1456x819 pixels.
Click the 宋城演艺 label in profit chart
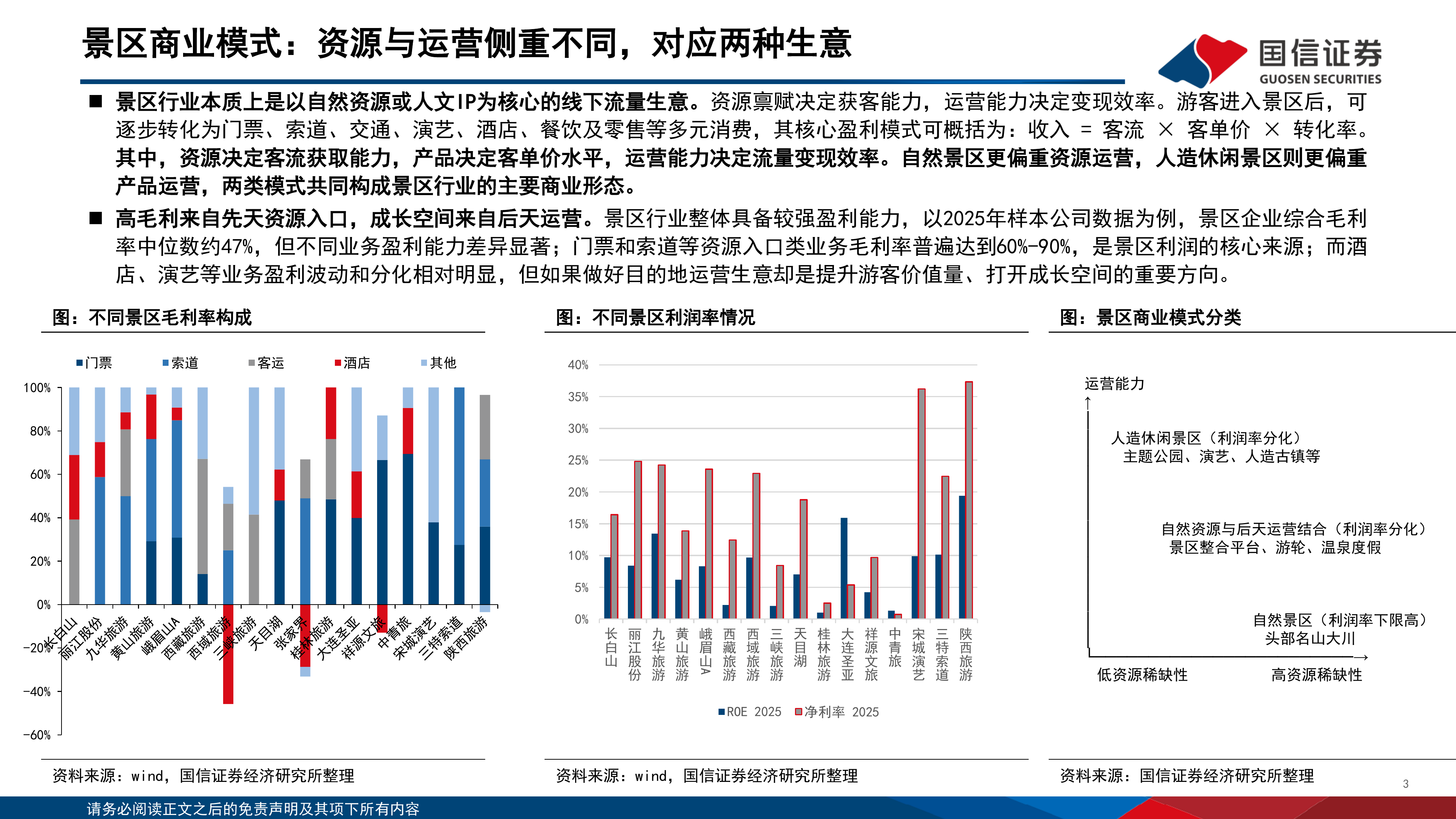[x=919, y=654]
